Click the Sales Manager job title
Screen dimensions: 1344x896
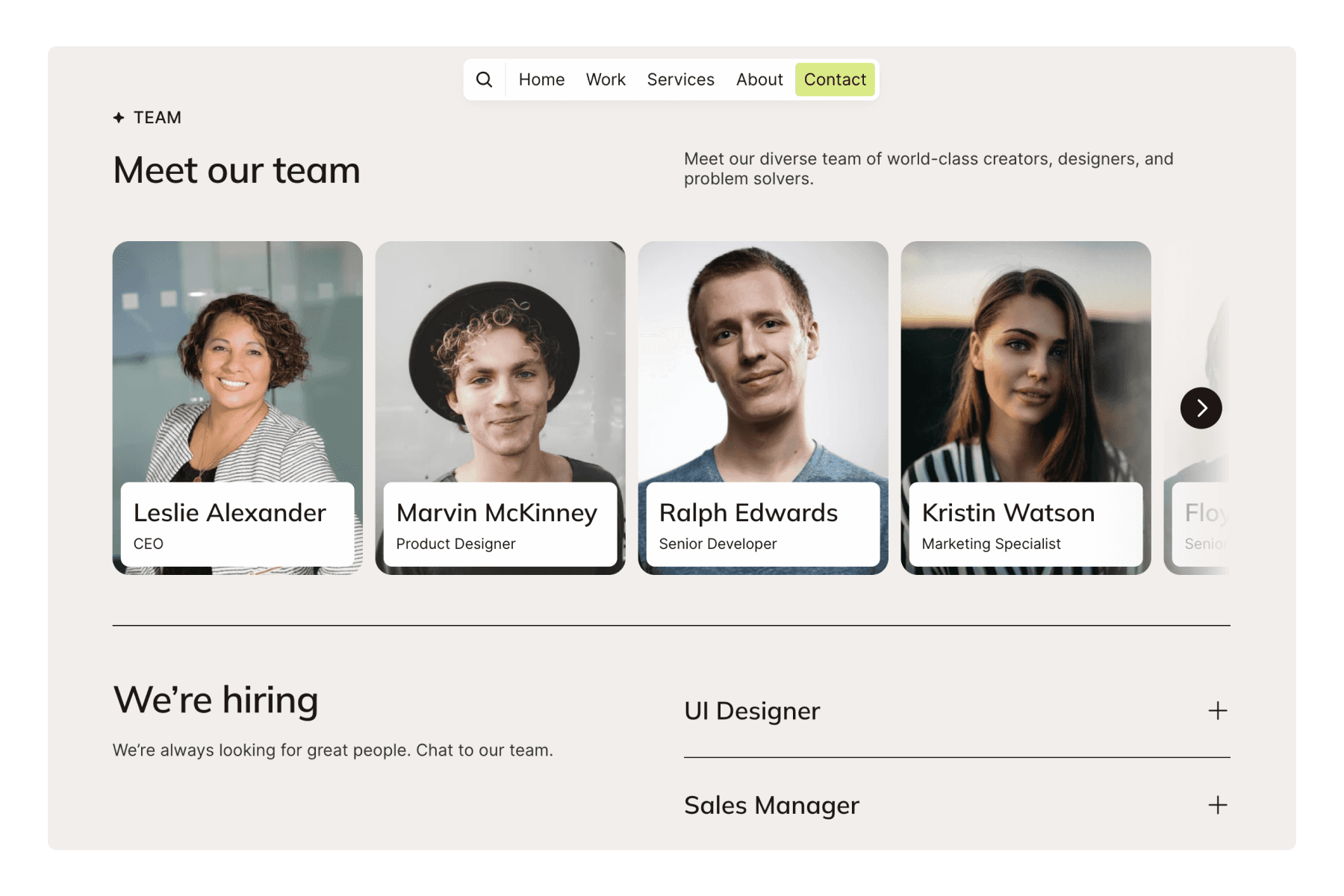771,806
